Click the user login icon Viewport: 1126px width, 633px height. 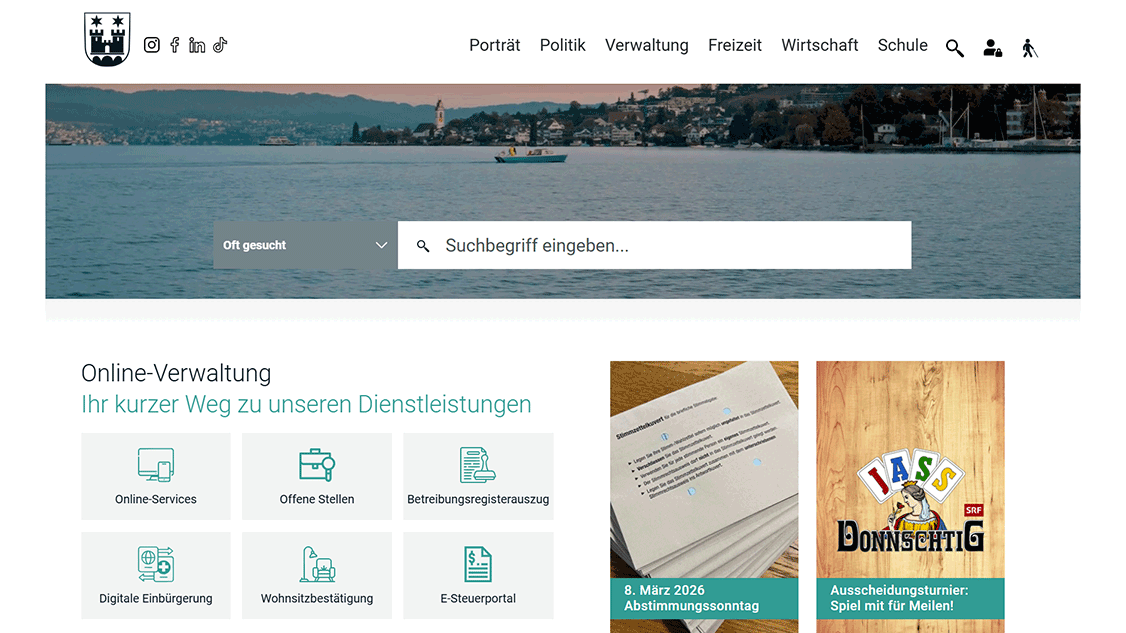pos(992,47)
